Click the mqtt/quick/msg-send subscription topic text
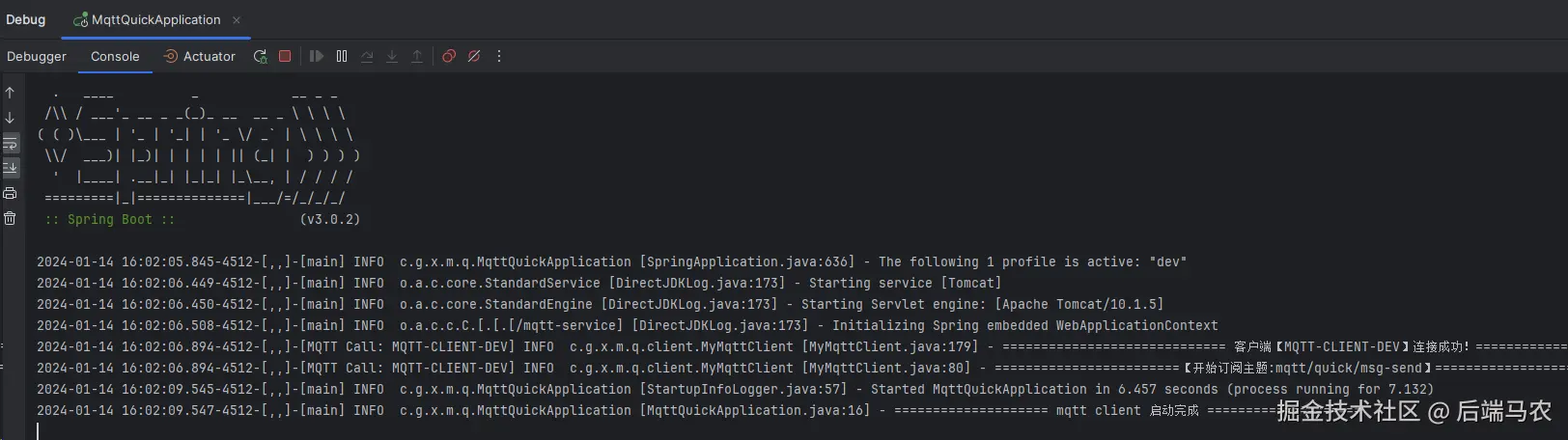Viewport: 1568px width, 440px height. tap(1348, 368)
